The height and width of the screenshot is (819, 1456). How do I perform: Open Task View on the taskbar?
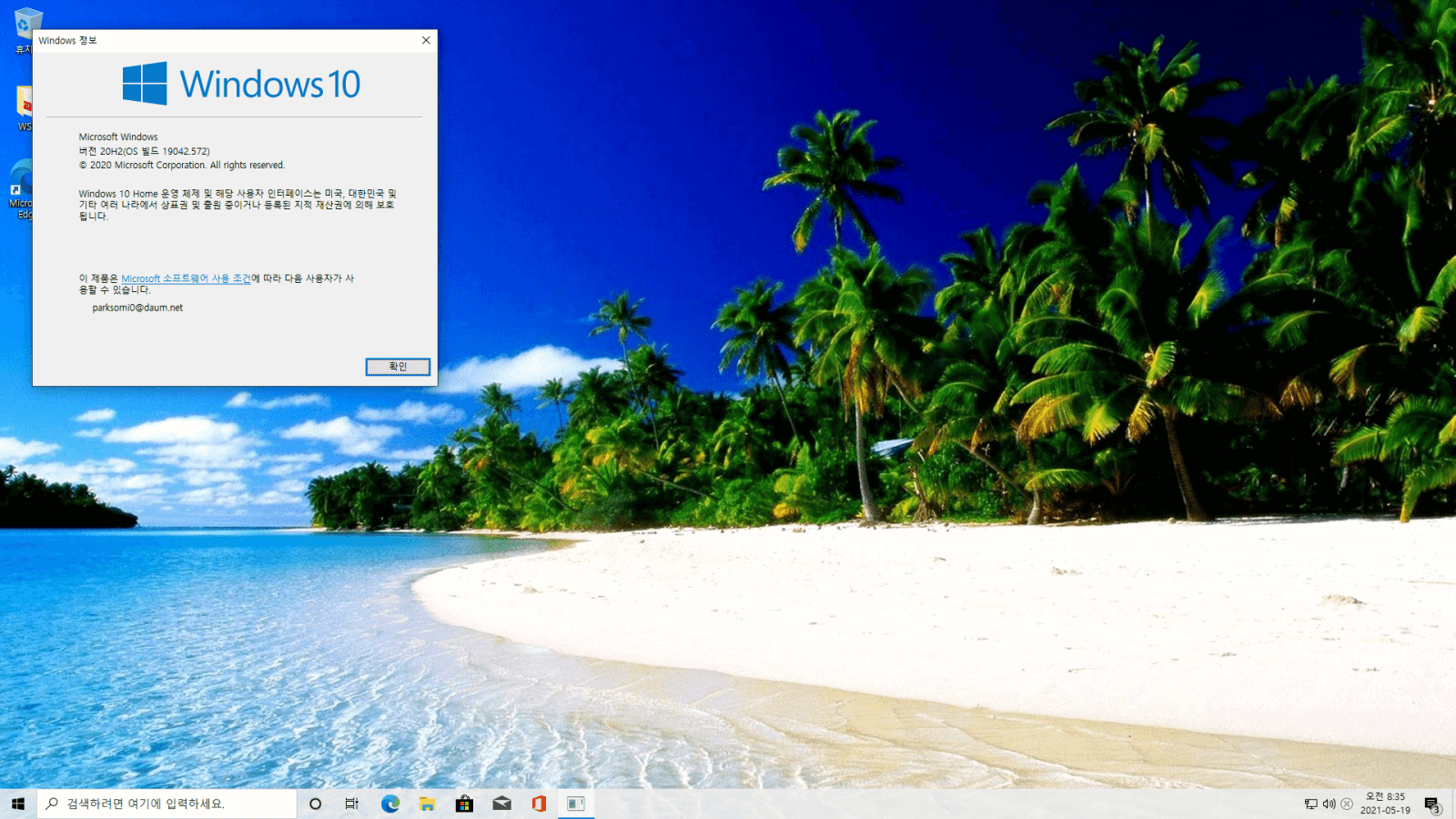coord(352,804)
